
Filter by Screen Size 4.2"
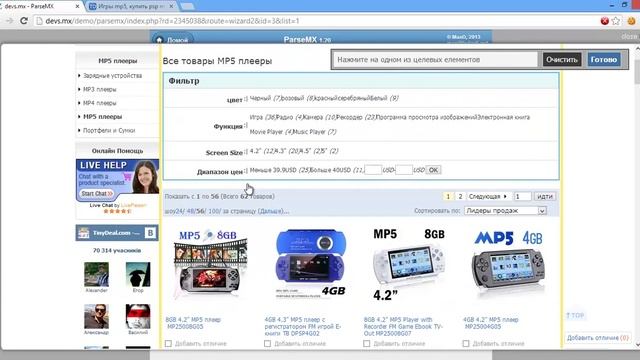[255, 151]
